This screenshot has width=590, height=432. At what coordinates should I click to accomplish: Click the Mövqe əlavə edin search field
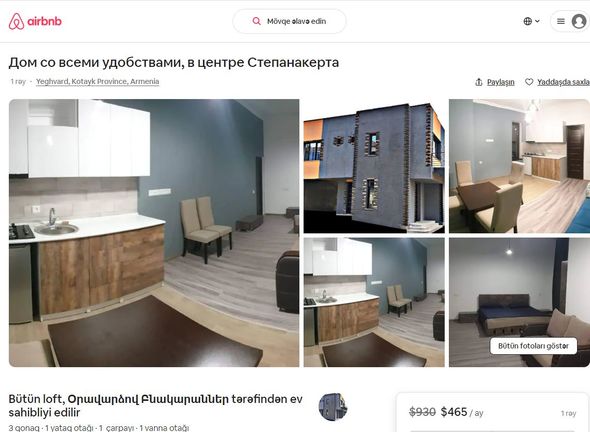click(x=289, y=21)
